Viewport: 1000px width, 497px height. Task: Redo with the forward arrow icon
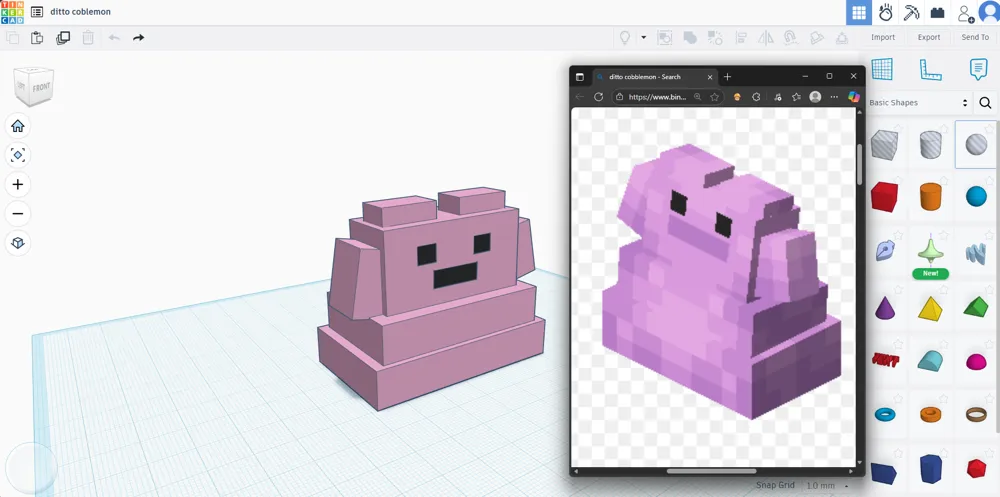138,38
